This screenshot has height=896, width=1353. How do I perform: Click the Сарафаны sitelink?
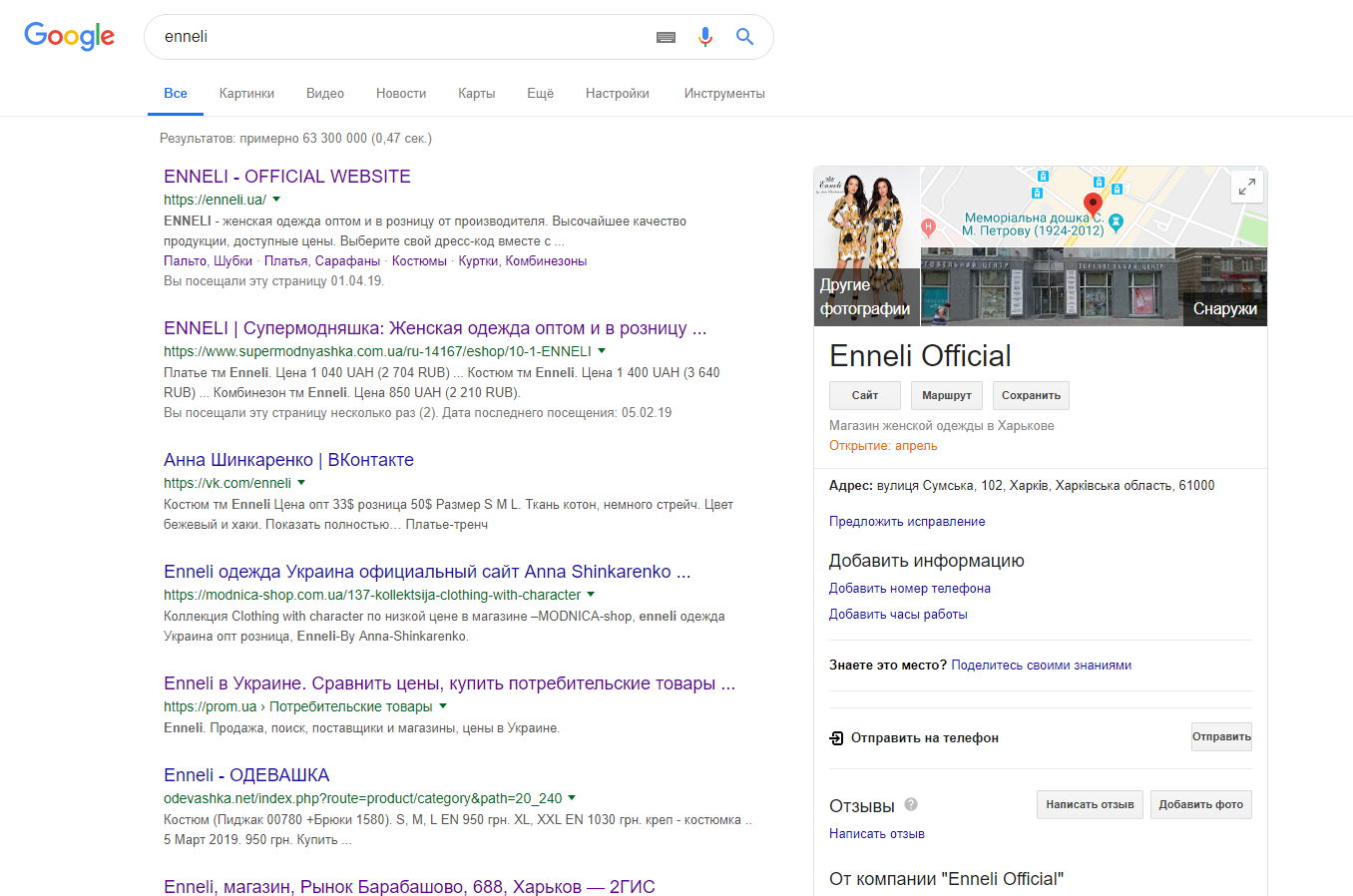pyautogui.click(x=347, y=261)
